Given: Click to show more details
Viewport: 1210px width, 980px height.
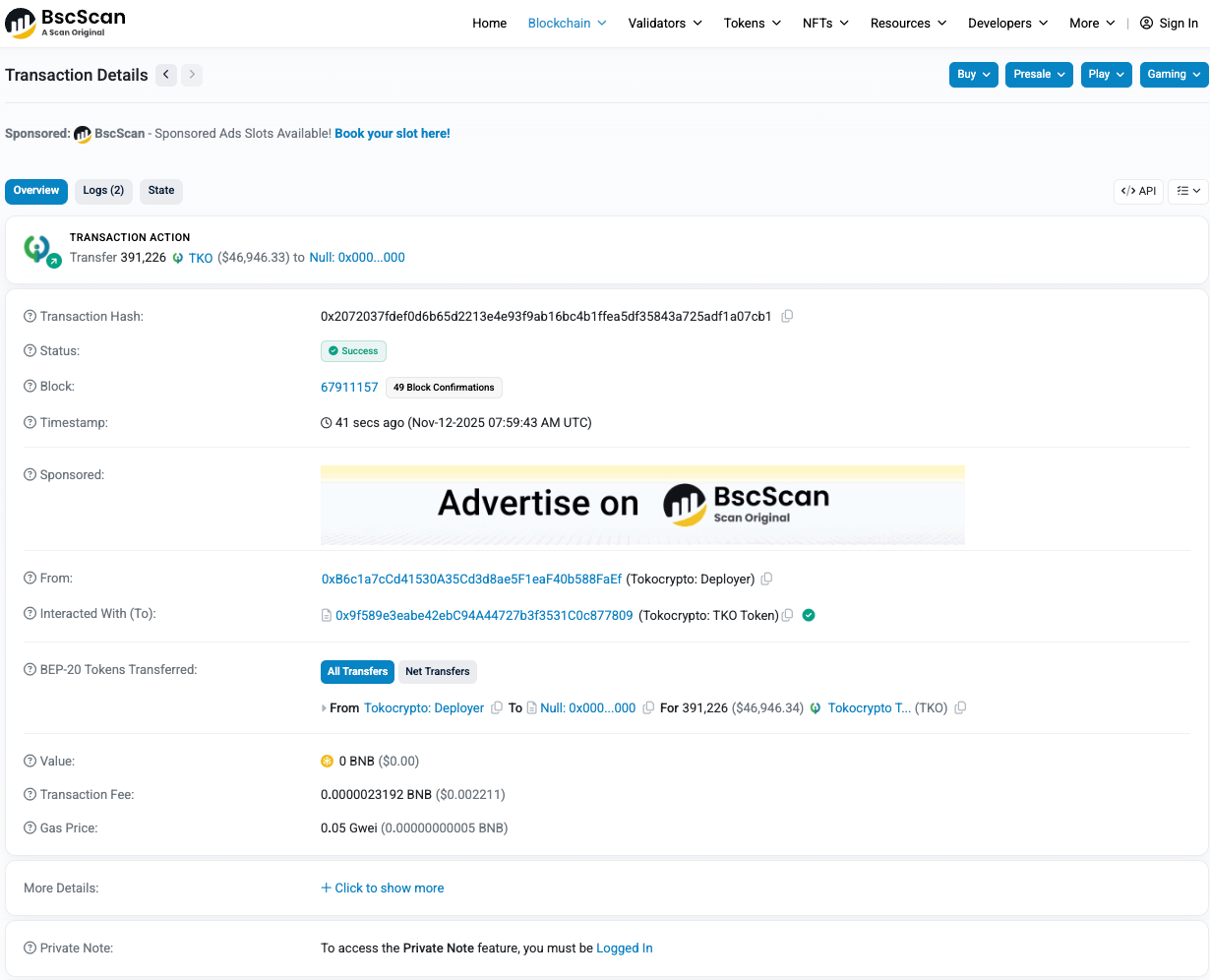Looking at the screenshot, I should tap(382, 888).
